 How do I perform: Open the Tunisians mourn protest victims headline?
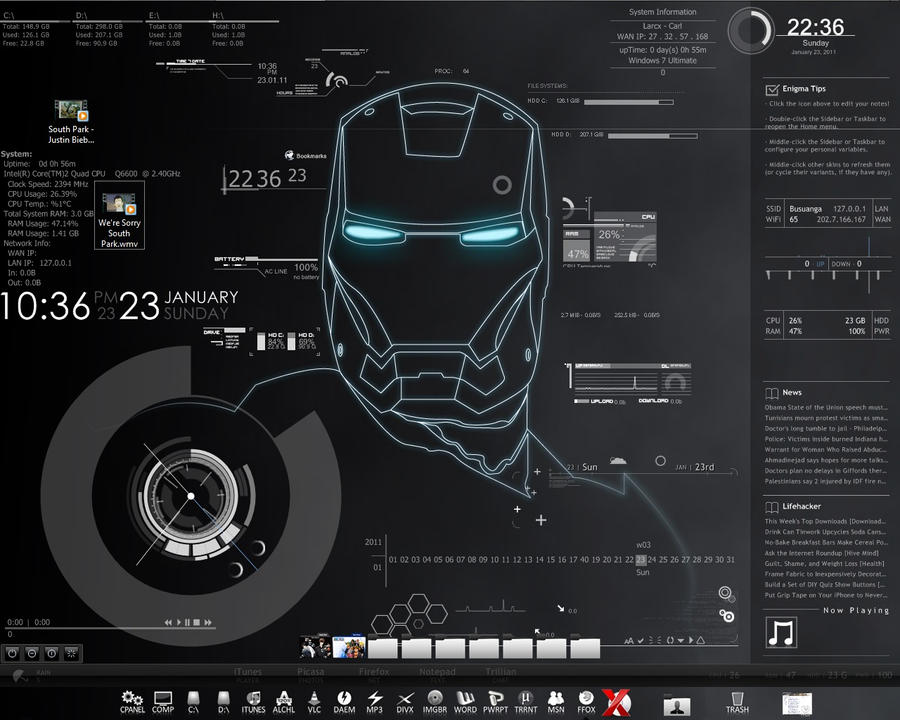coord(826,418)
